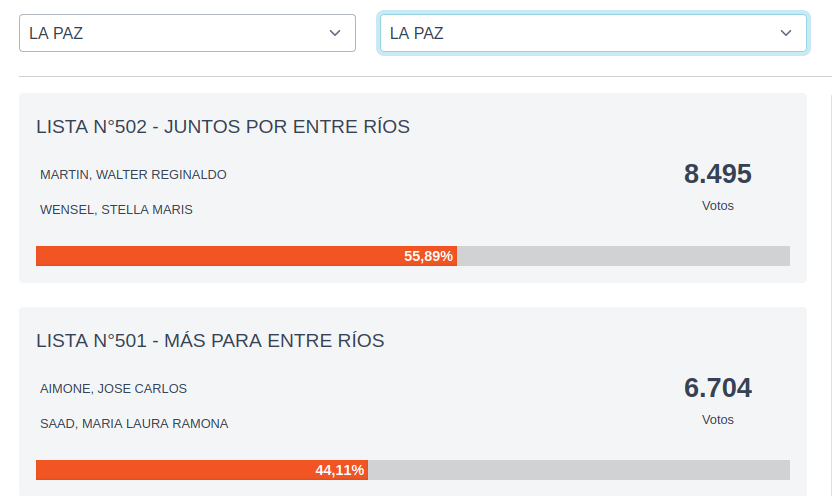This screenshot has height=496, width=832.
Task: Click the grey remainder of Lista 501 bar
Action: [579, 470]
